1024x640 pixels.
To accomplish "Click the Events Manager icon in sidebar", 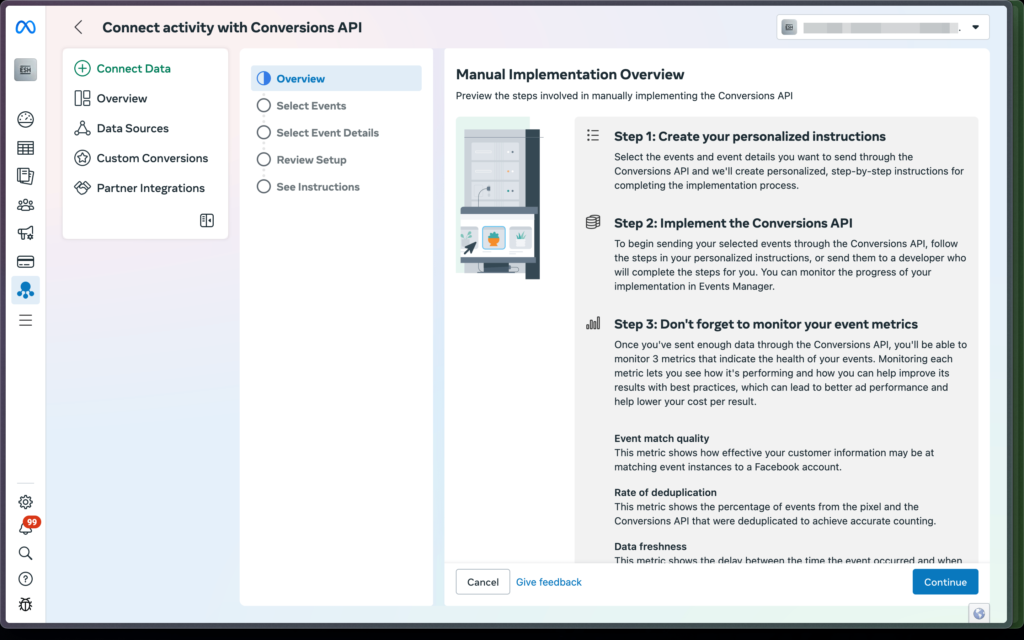I will (x=25, y=290).
